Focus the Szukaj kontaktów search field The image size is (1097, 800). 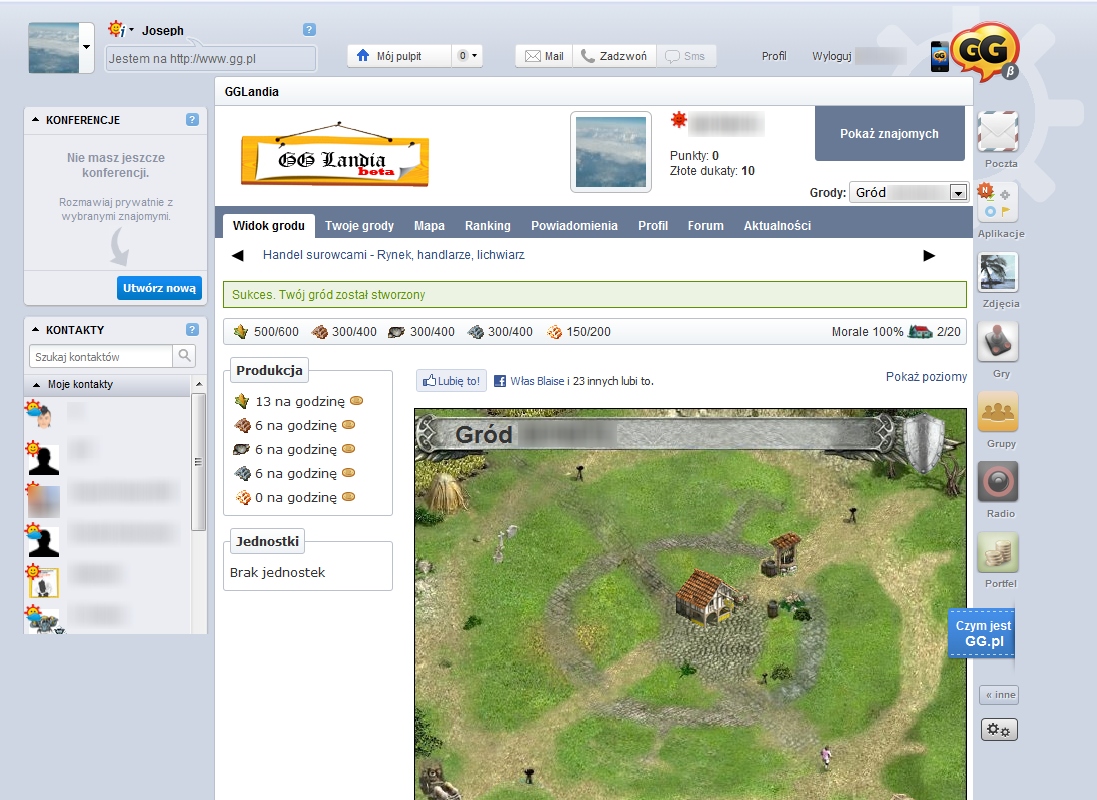pyautogui.click(x=101, y=356)
